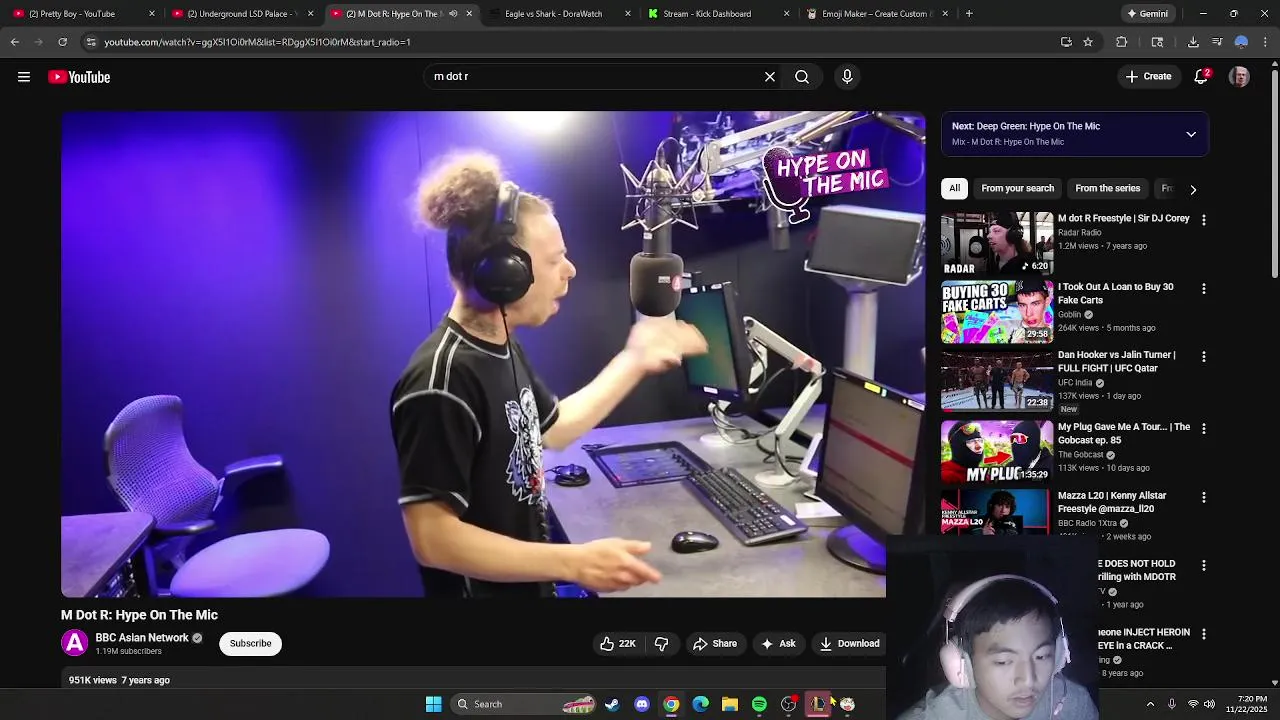
Task: Open options for I Took Out A Loan video
Action: click(1204, 289)
